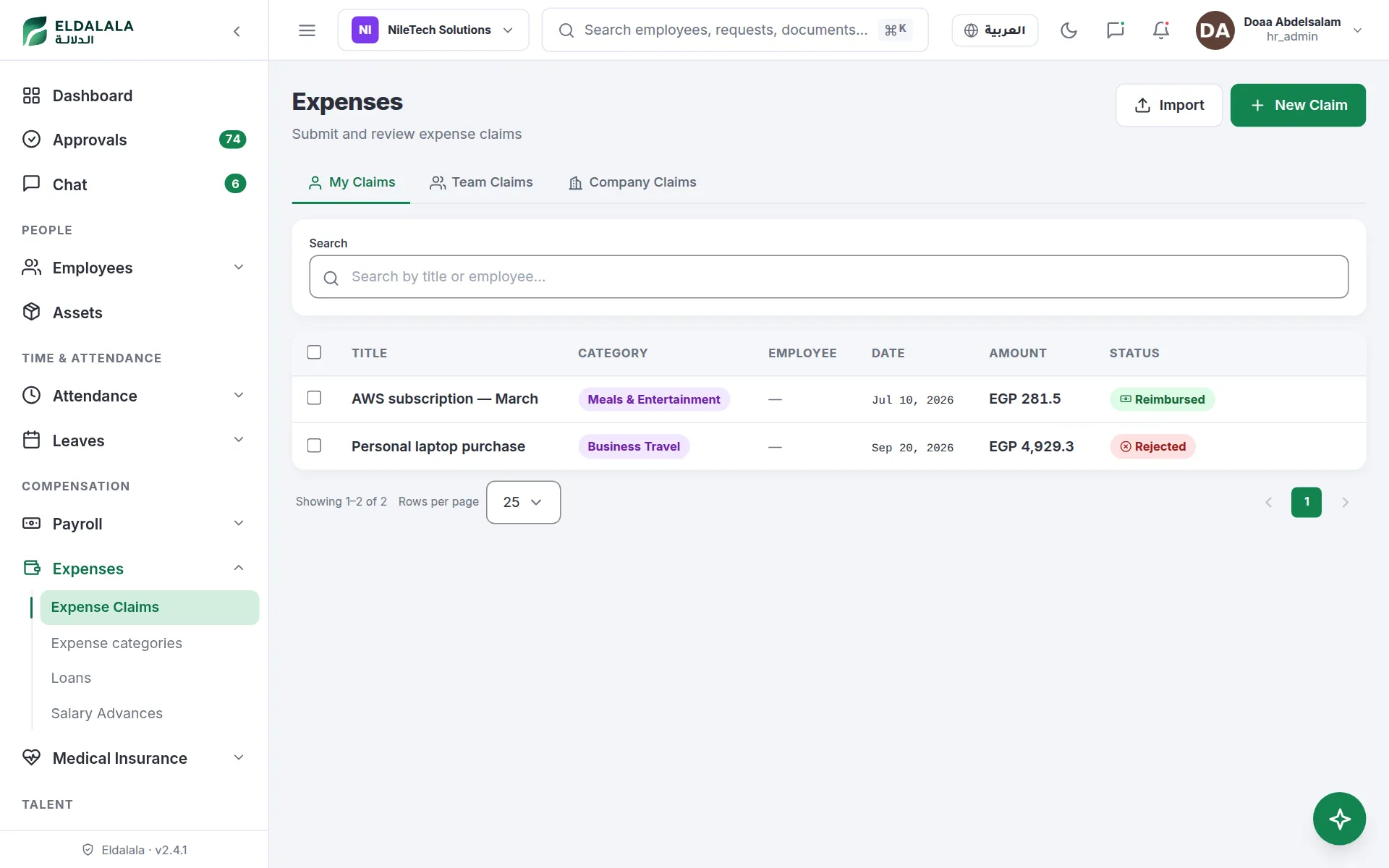
Task: Focus the search by title or employee field
Action: 828,276
